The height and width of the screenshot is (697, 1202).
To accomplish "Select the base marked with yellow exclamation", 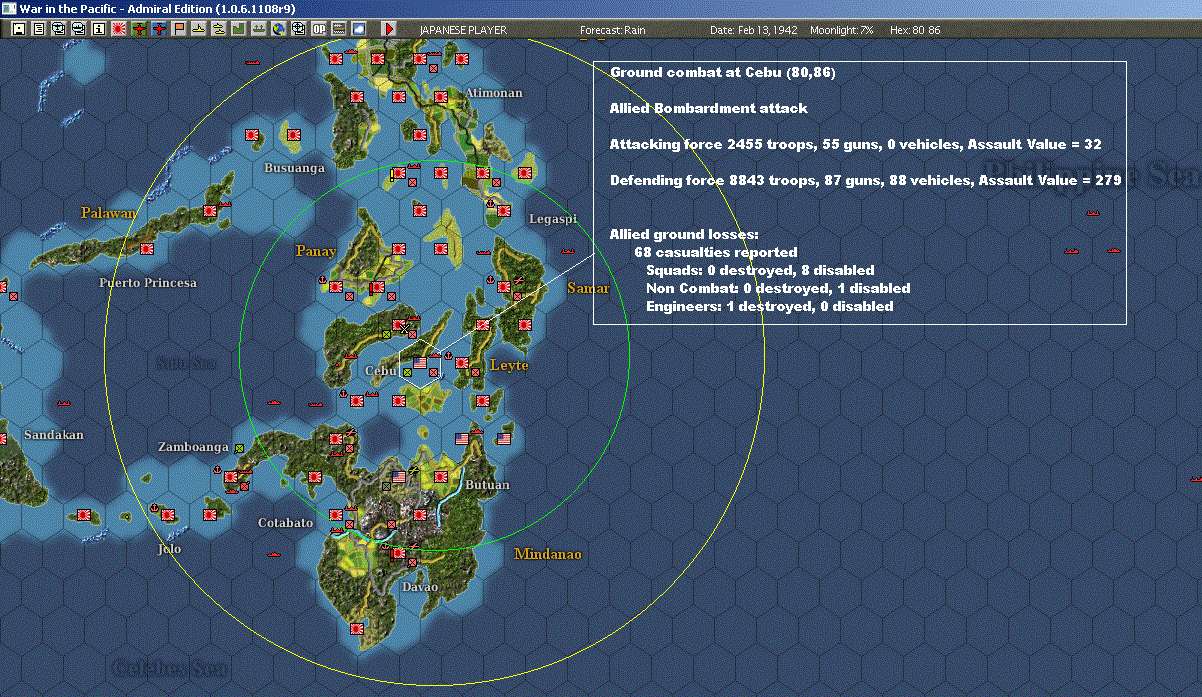I will [x=398, y=173].
